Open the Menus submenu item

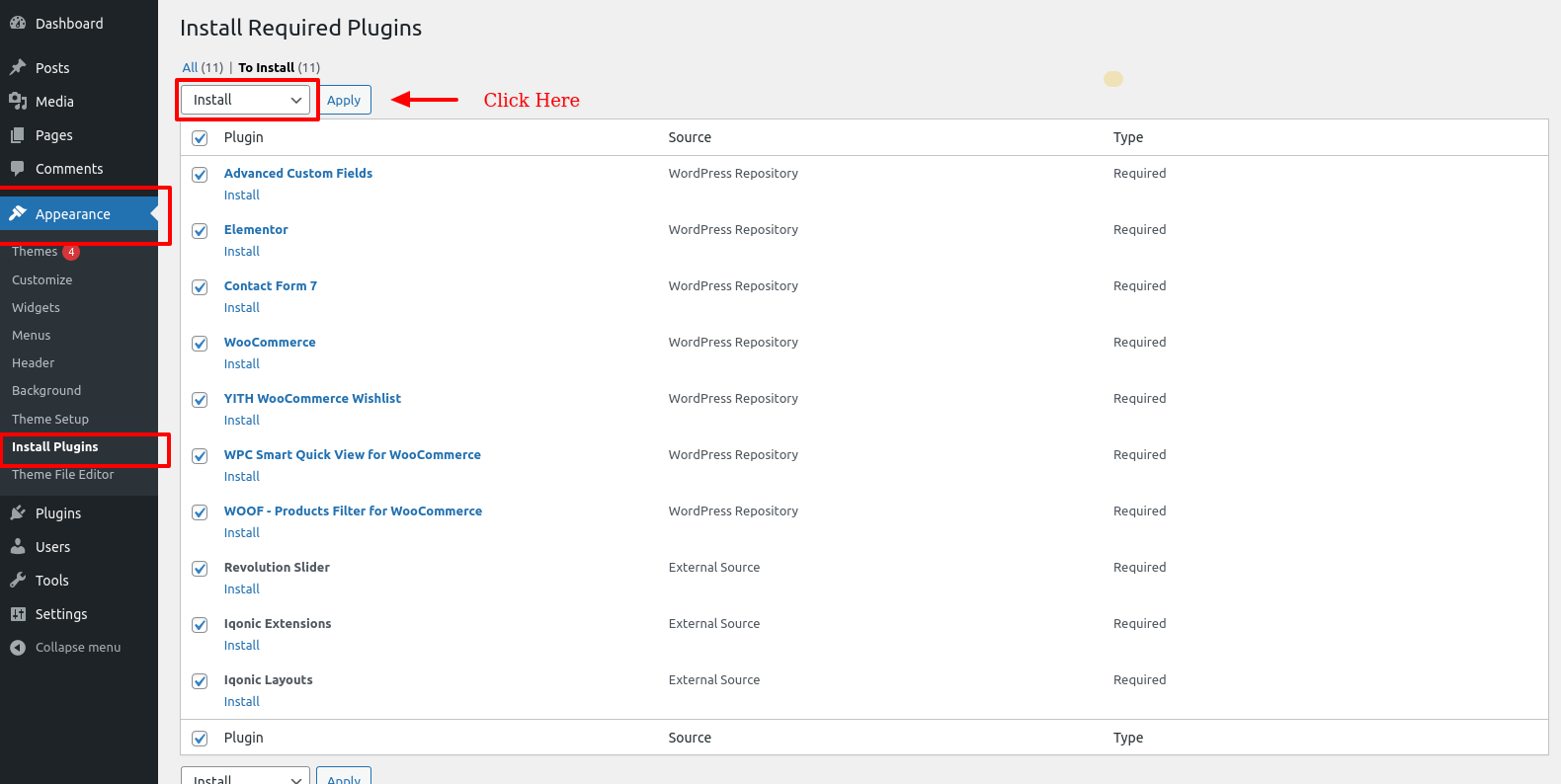click(x=79, y=336)
